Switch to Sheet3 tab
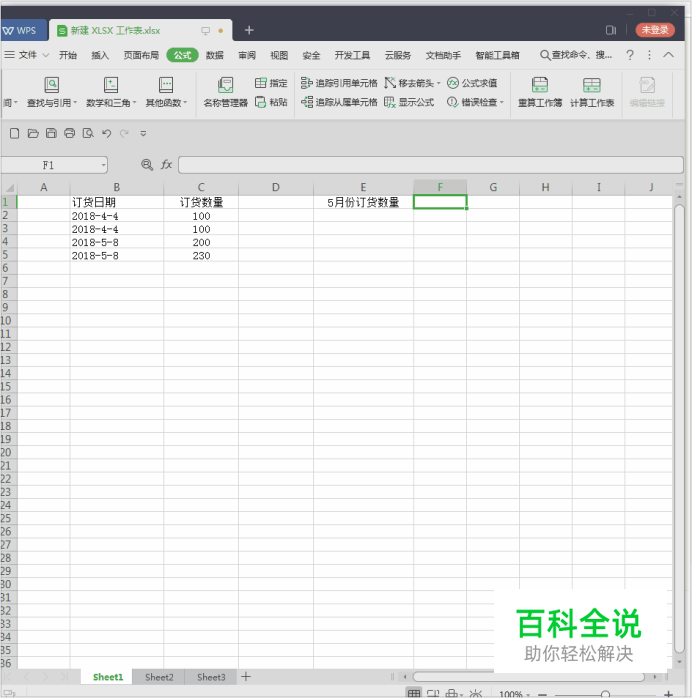 (x=211, y=677)
